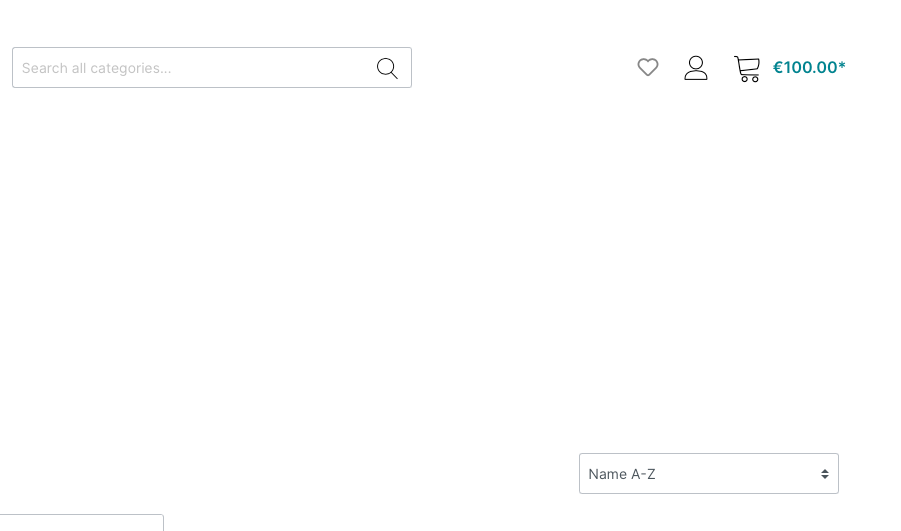Expand sort options showing Name A-Z
901x531 pixels.
click(709, 474)
